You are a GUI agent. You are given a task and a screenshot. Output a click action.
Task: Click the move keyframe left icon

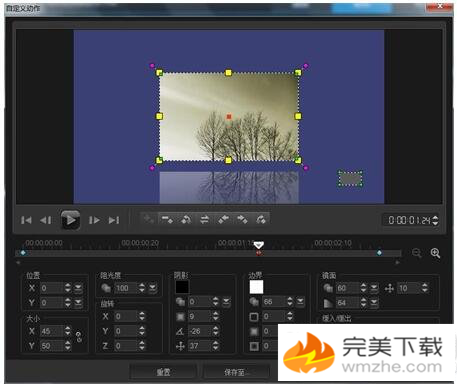pyautogui.click(x=223, y=219)
